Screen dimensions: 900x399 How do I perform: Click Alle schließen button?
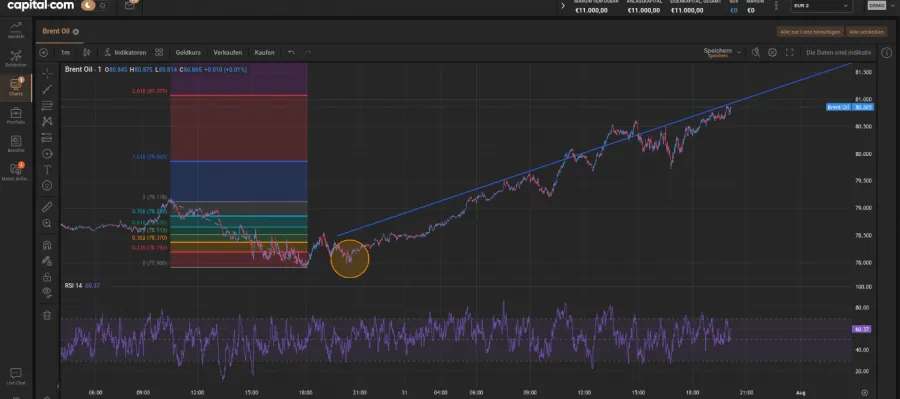point(867,32)
